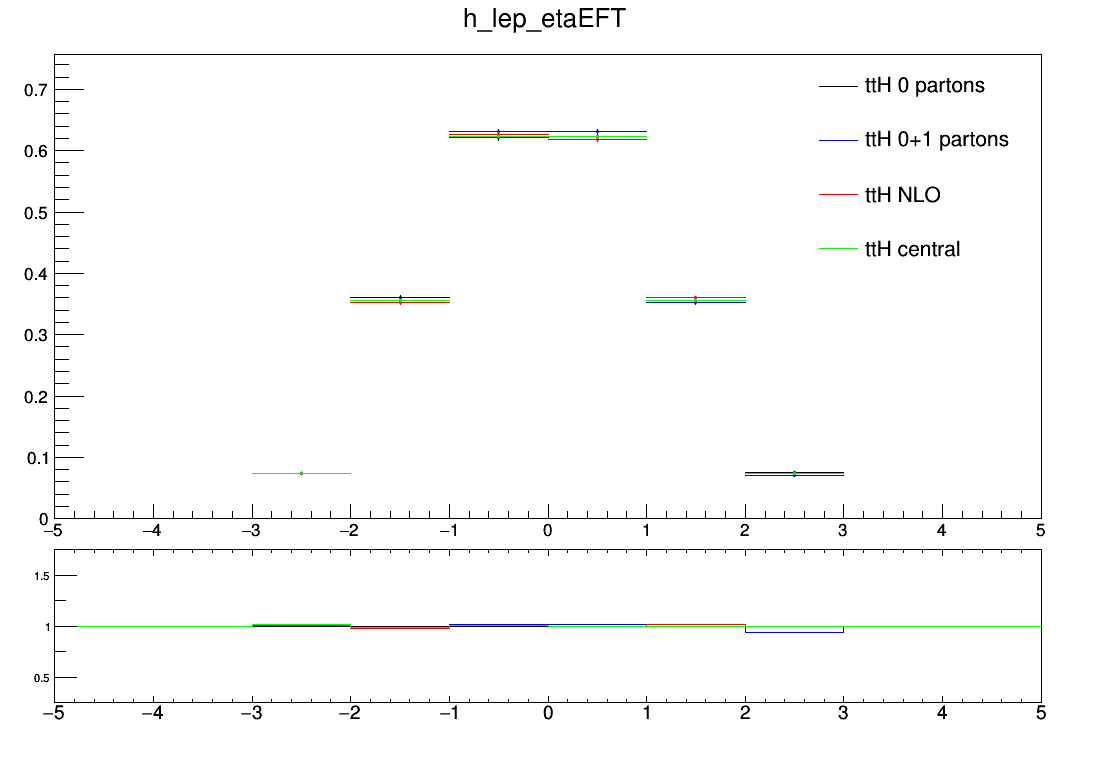Click the −1 label on the ratio panel x-axis
This screenshot has width=1096, height=772.
click(448, 713)
